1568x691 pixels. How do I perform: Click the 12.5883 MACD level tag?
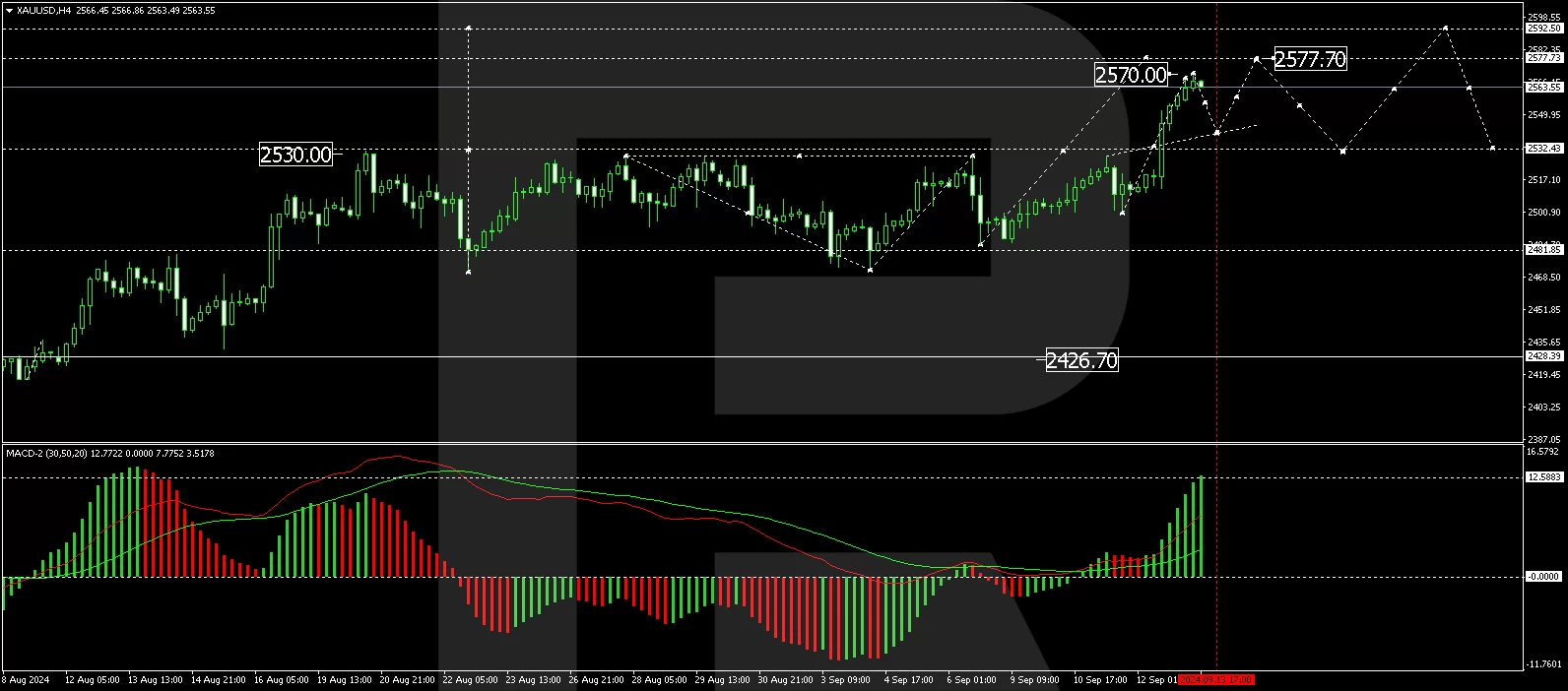pos(1543,477)
